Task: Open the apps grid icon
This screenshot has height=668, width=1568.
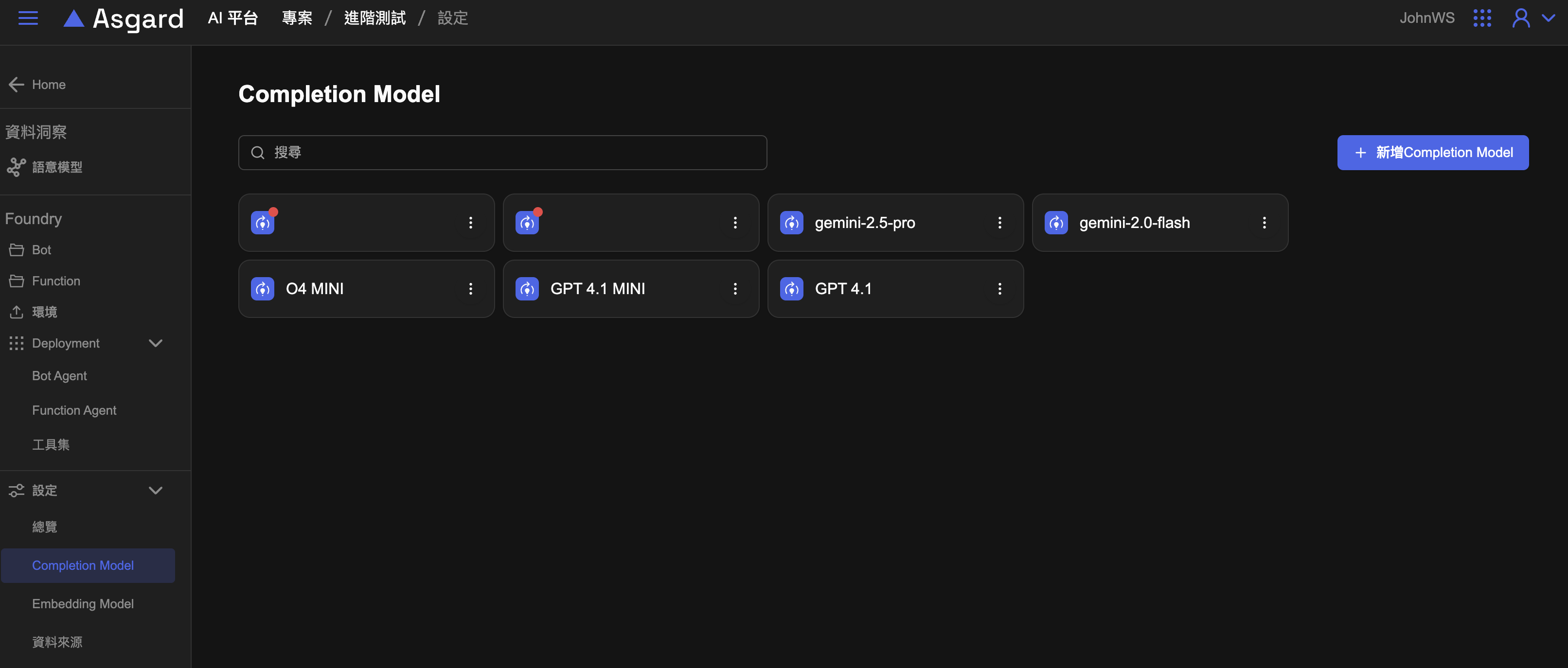Action: tap(1481, 18)
